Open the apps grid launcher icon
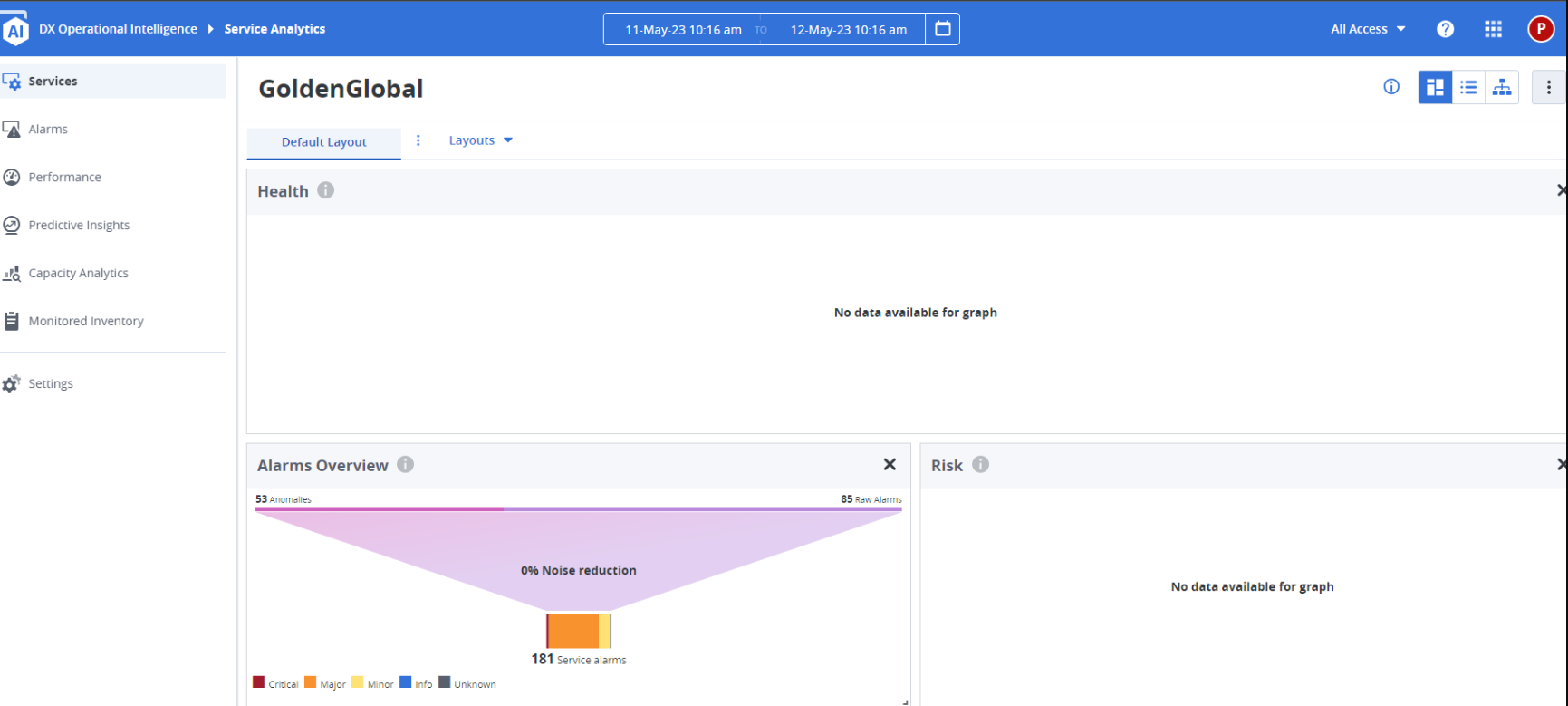Screen dimensions: 1568x706 click(x=1493, y=29)
